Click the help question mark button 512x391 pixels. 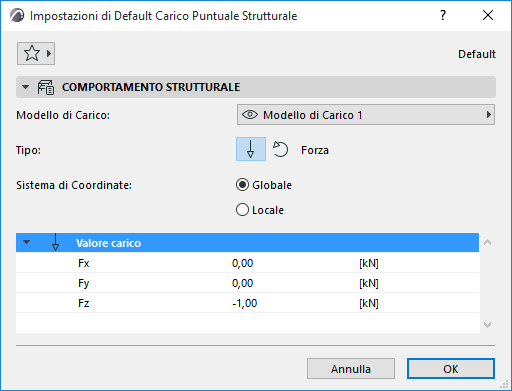click(x=443, y=15)
